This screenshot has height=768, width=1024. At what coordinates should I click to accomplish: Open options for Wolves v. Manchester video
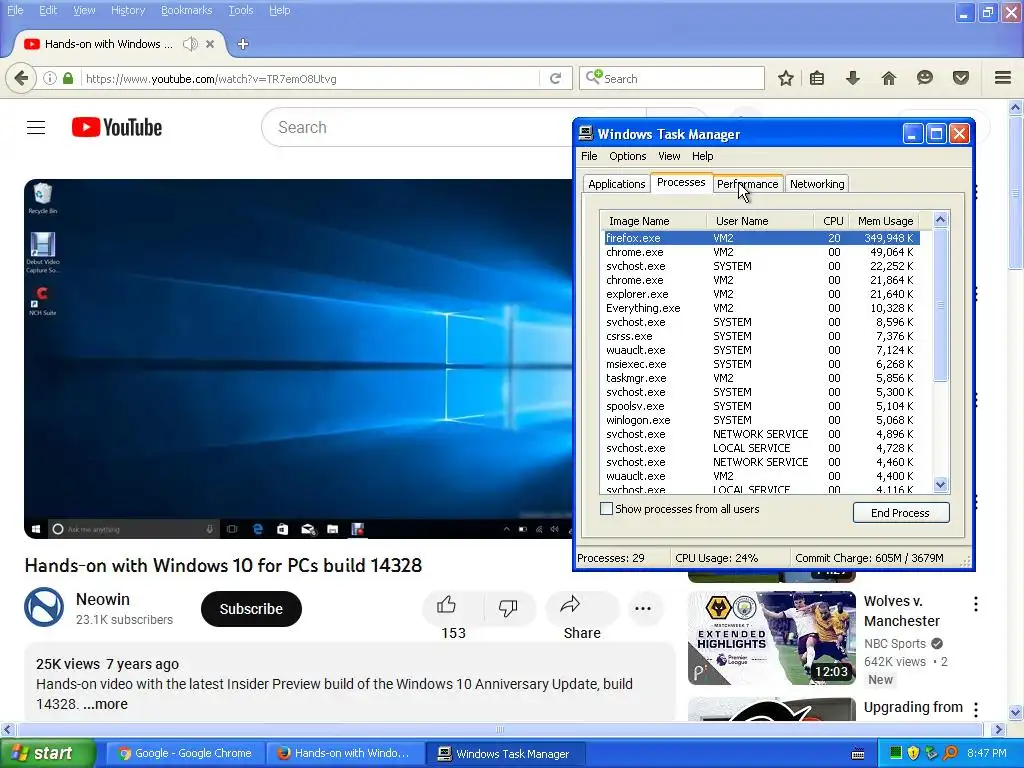[976, 604]
